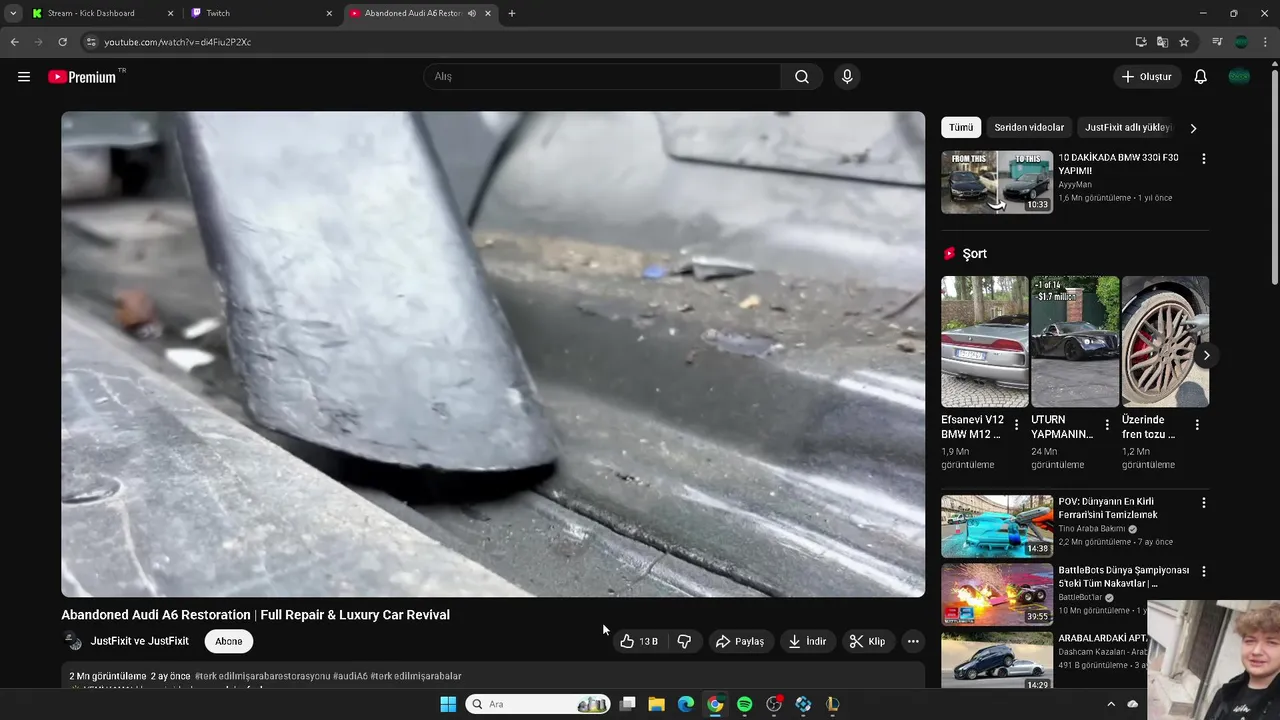This screenshot has width=1280, height=720.
Task: Open Chrome tab search dropdown arrow
Action: click(x=13, y=13)
